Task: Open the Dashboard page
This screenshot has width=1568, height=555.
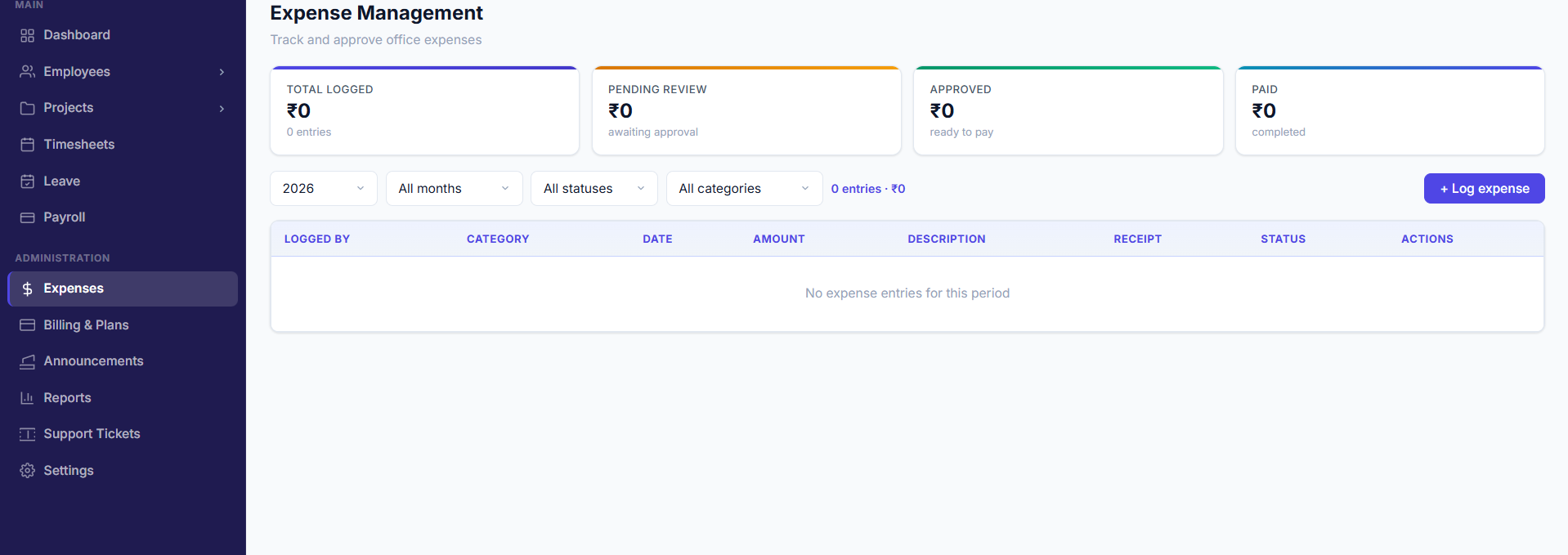Action: pyautogui.click(x=123, y=35)
